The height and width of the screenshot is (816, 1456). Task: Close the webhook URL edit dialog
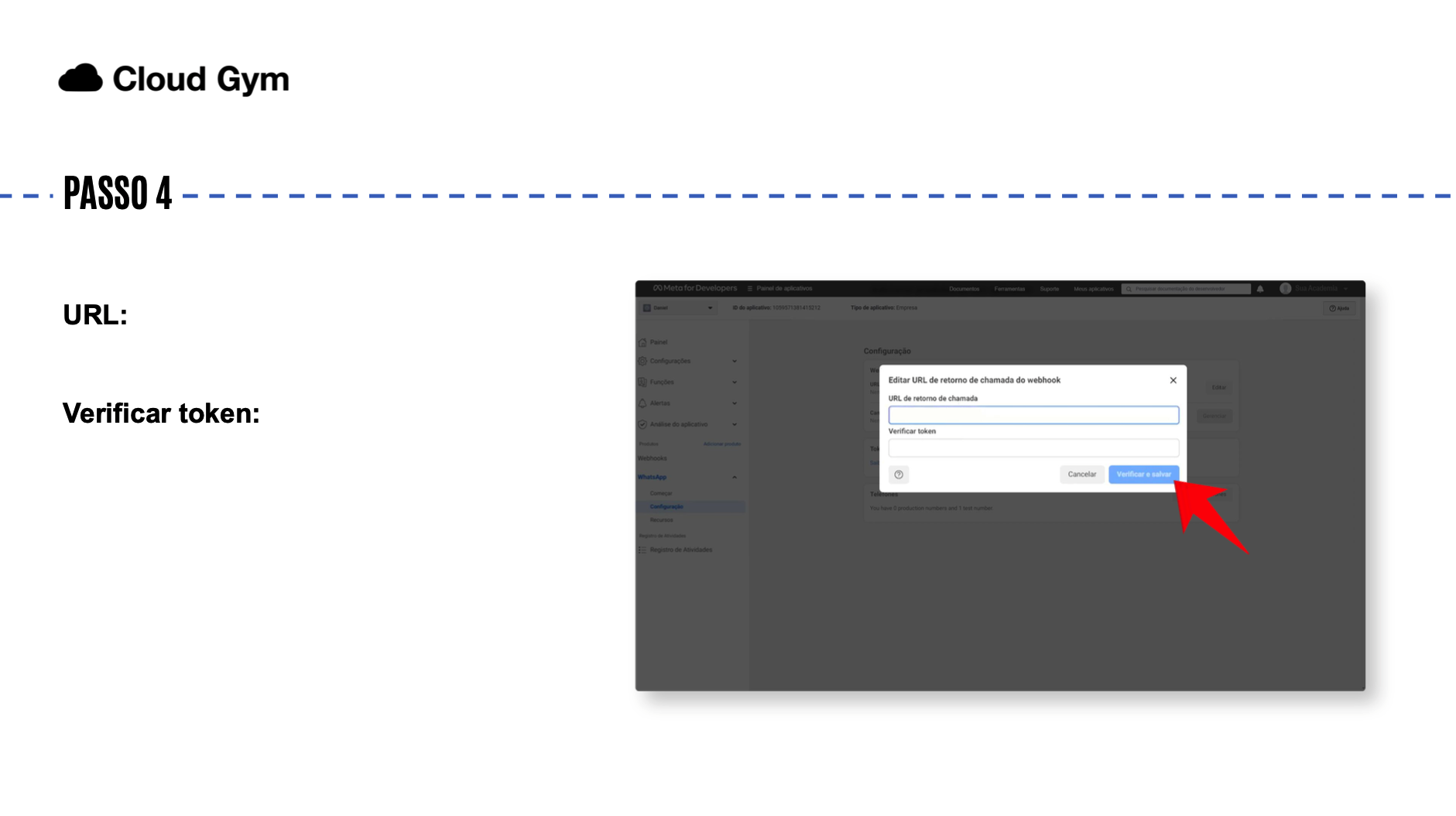pos(1173,380)
